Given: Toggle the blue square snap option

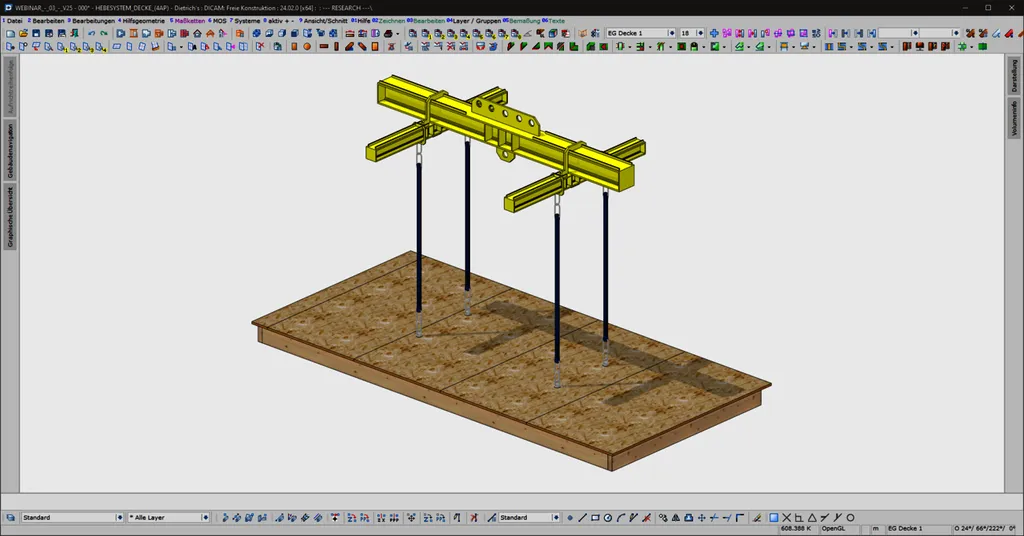Looking at the screenshot, I should coord(773,518).
